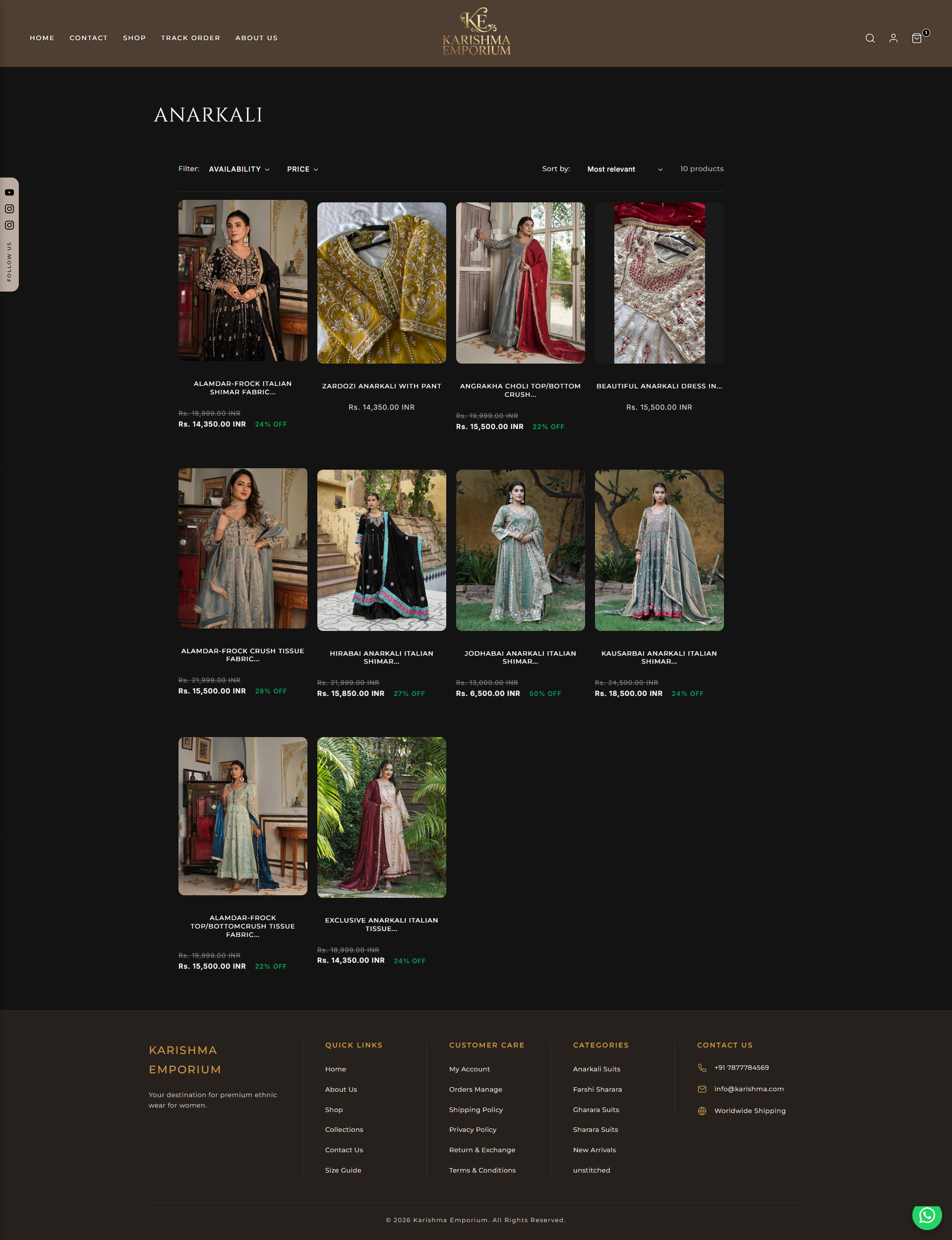Viewport: 952px width, 1240px height.
Task: Open Orders Manage link
Action: (x=476, y=1089)
